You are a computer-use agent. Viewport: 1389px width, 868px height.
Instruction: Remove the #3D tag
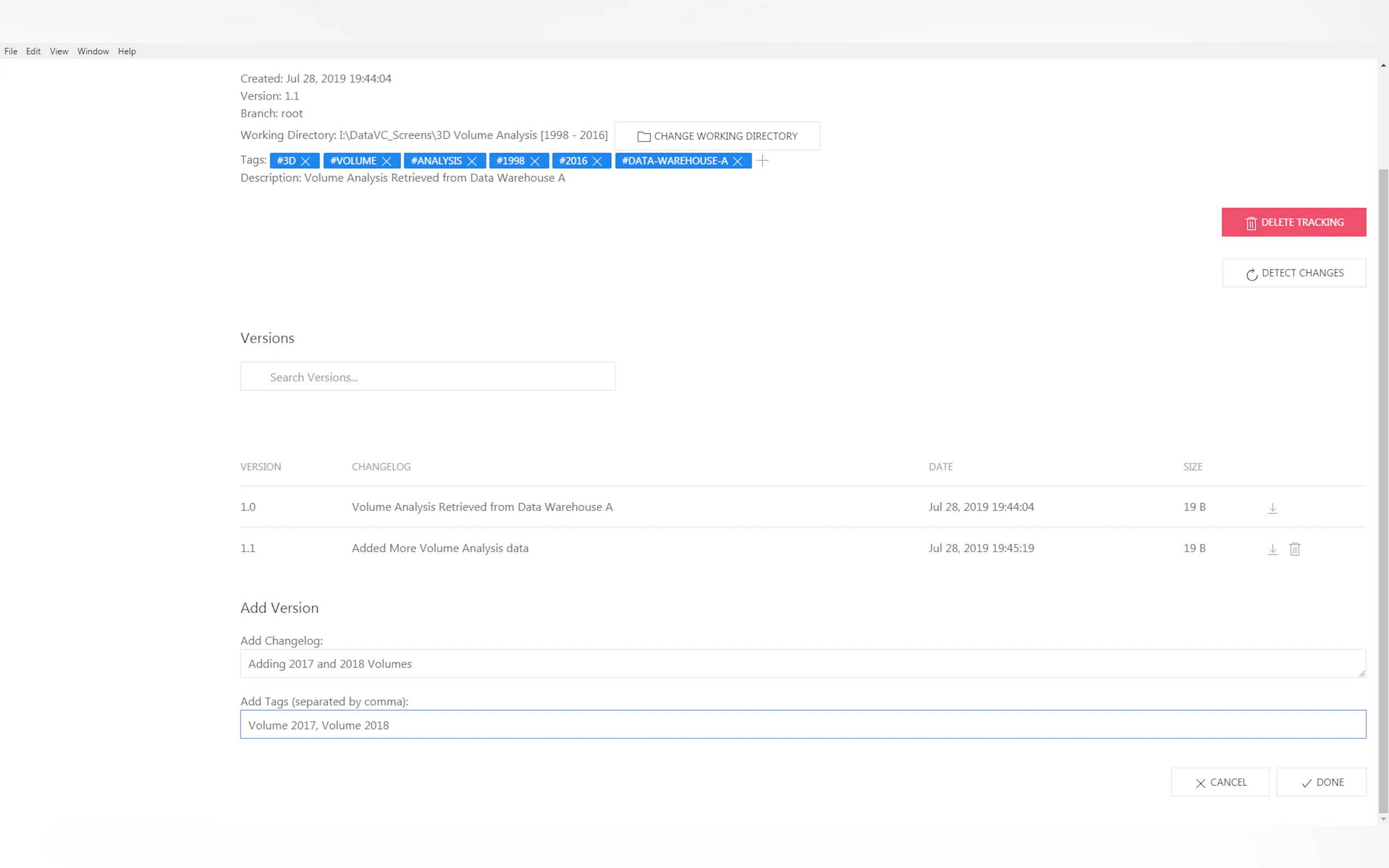(x=306, y=161)
